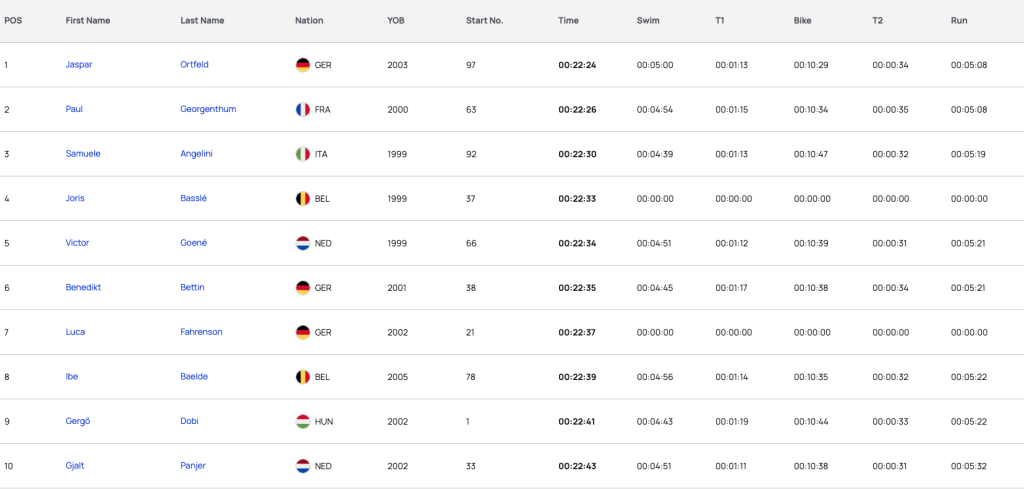Click the Hungarian flag icon for Dobi

[x=302, y=421]
